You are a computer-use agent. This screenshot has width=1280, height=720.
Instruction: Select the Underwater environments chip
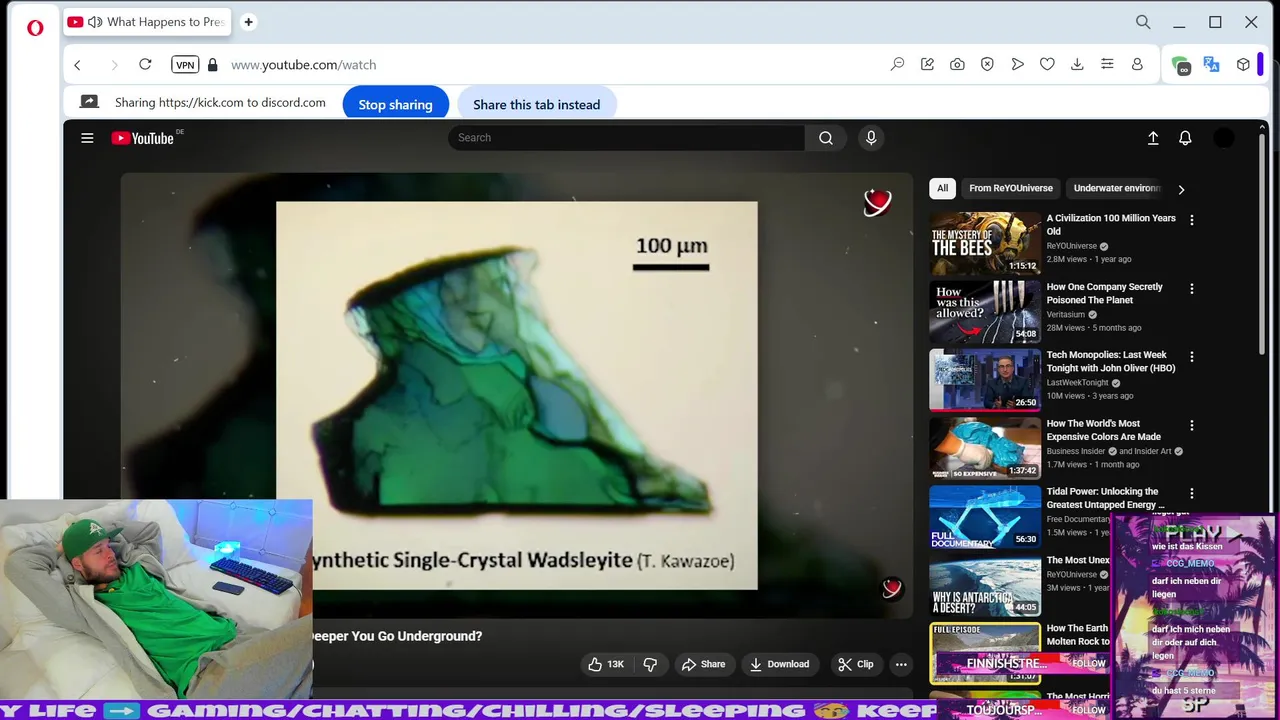(x=1116, y=188)
